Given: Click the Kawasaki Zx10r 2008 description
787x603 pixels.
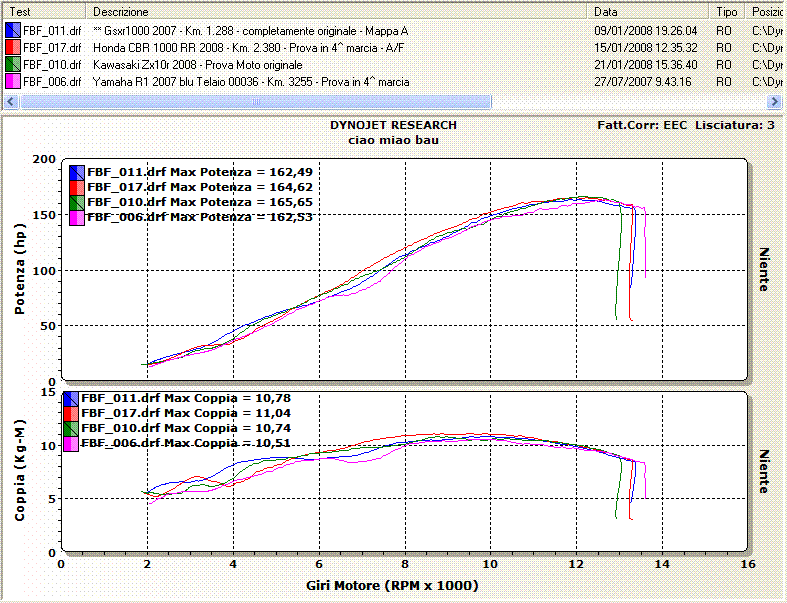Looking at the screenshot, I should pyautogui.click(x=198, y=65).
